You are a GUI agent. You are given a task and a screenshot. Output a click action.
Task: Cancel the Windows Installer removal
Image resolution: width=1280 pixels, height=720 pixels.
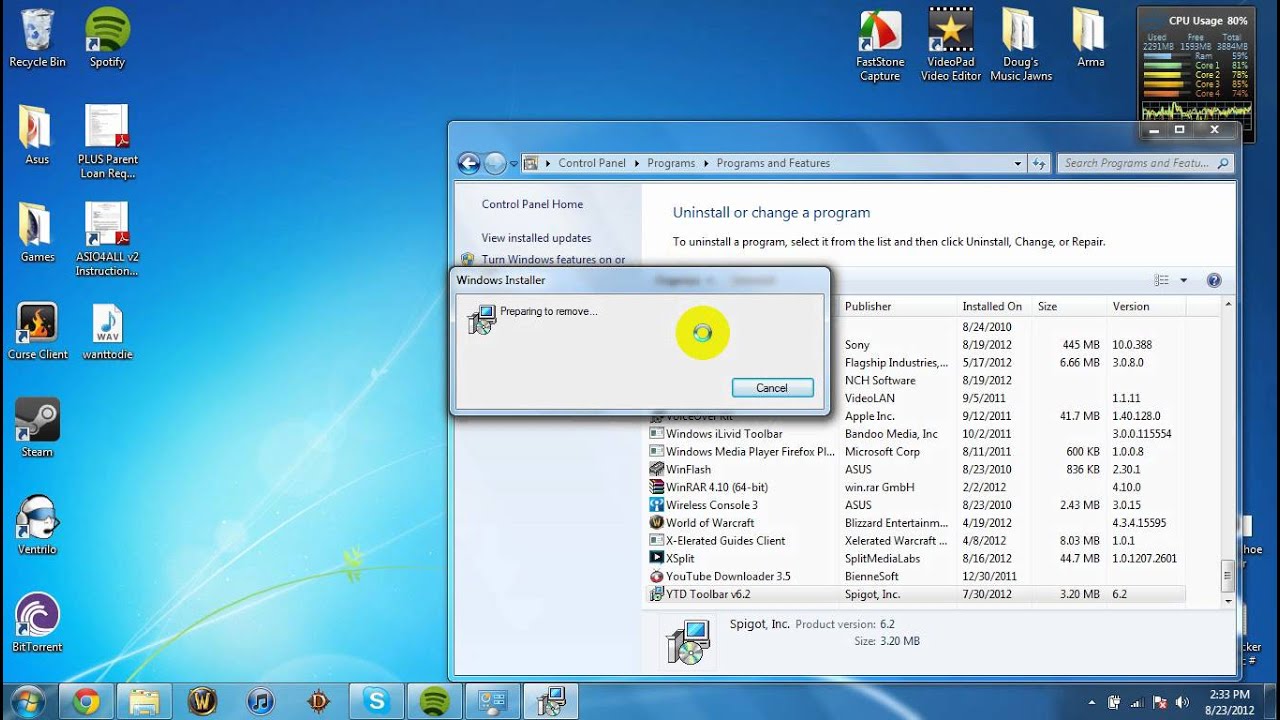772,388
